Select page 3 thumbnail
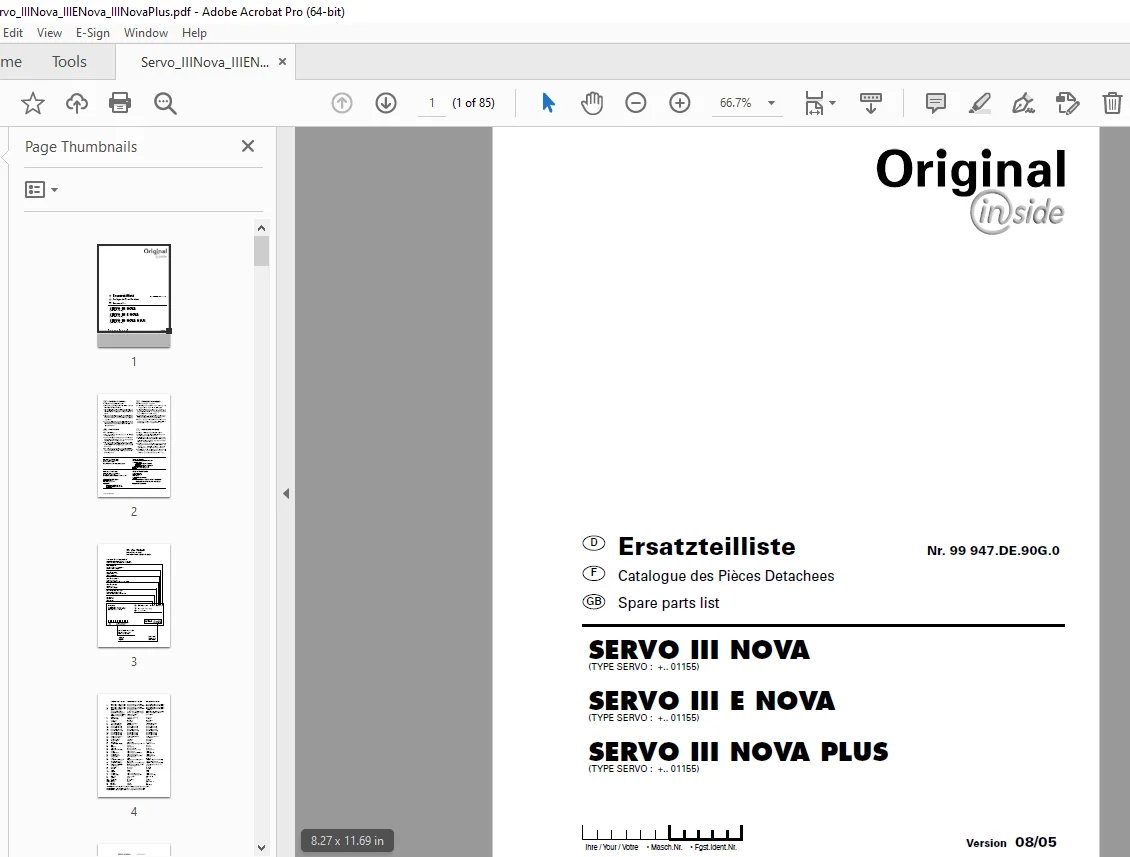The height and width of the screenshot is (857, 1130). click(134, 595)
